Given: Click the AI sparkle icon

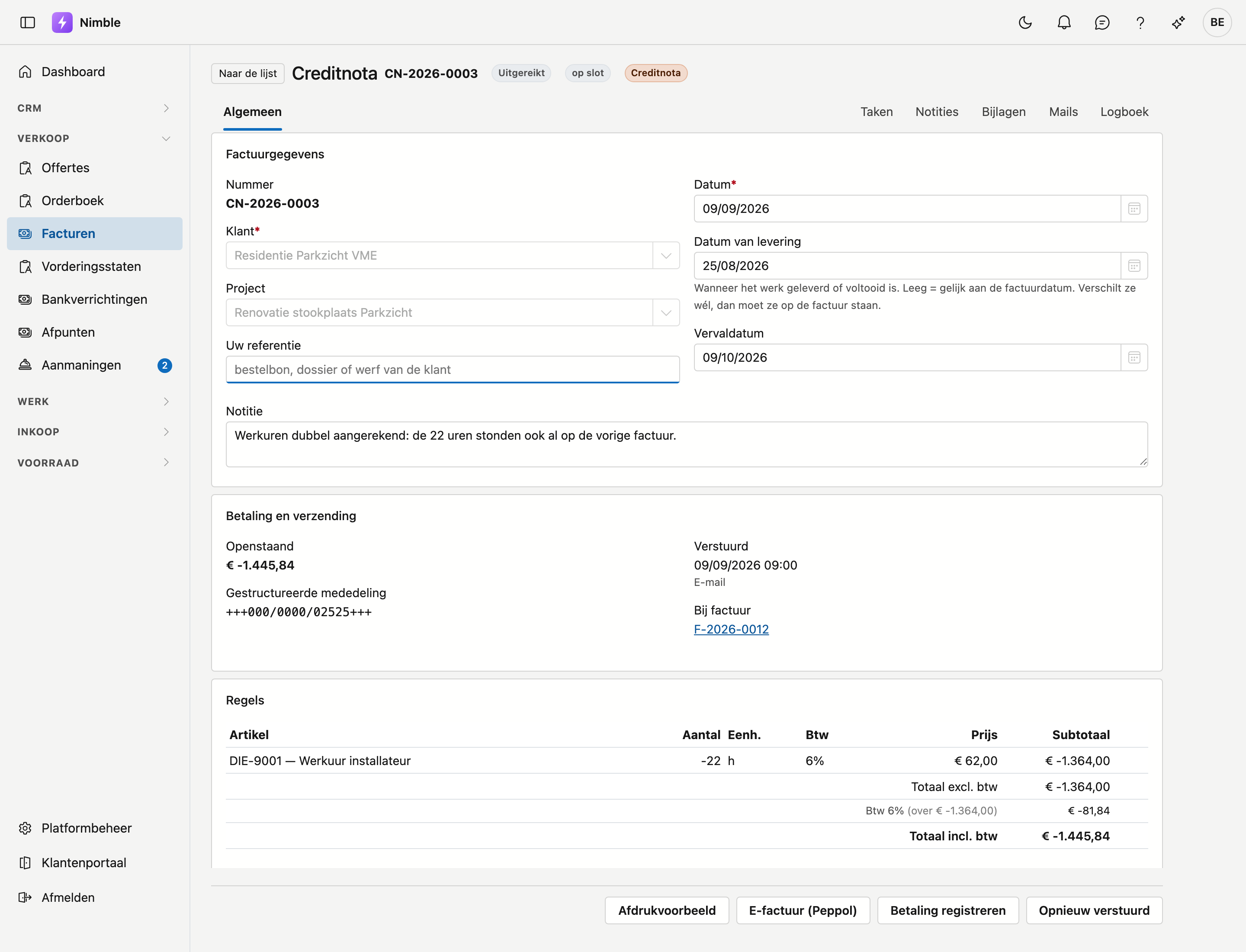Looking at the screenshot, I should (1179, 22).
